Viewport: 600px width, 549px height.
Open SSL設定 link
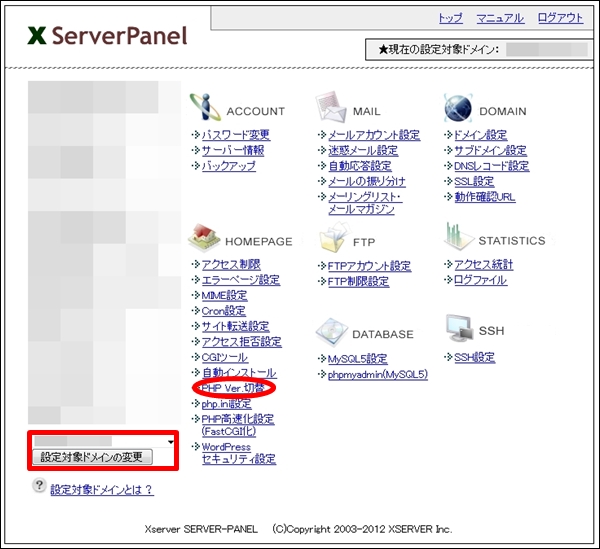pyautogui.click(x=474, y=181)
